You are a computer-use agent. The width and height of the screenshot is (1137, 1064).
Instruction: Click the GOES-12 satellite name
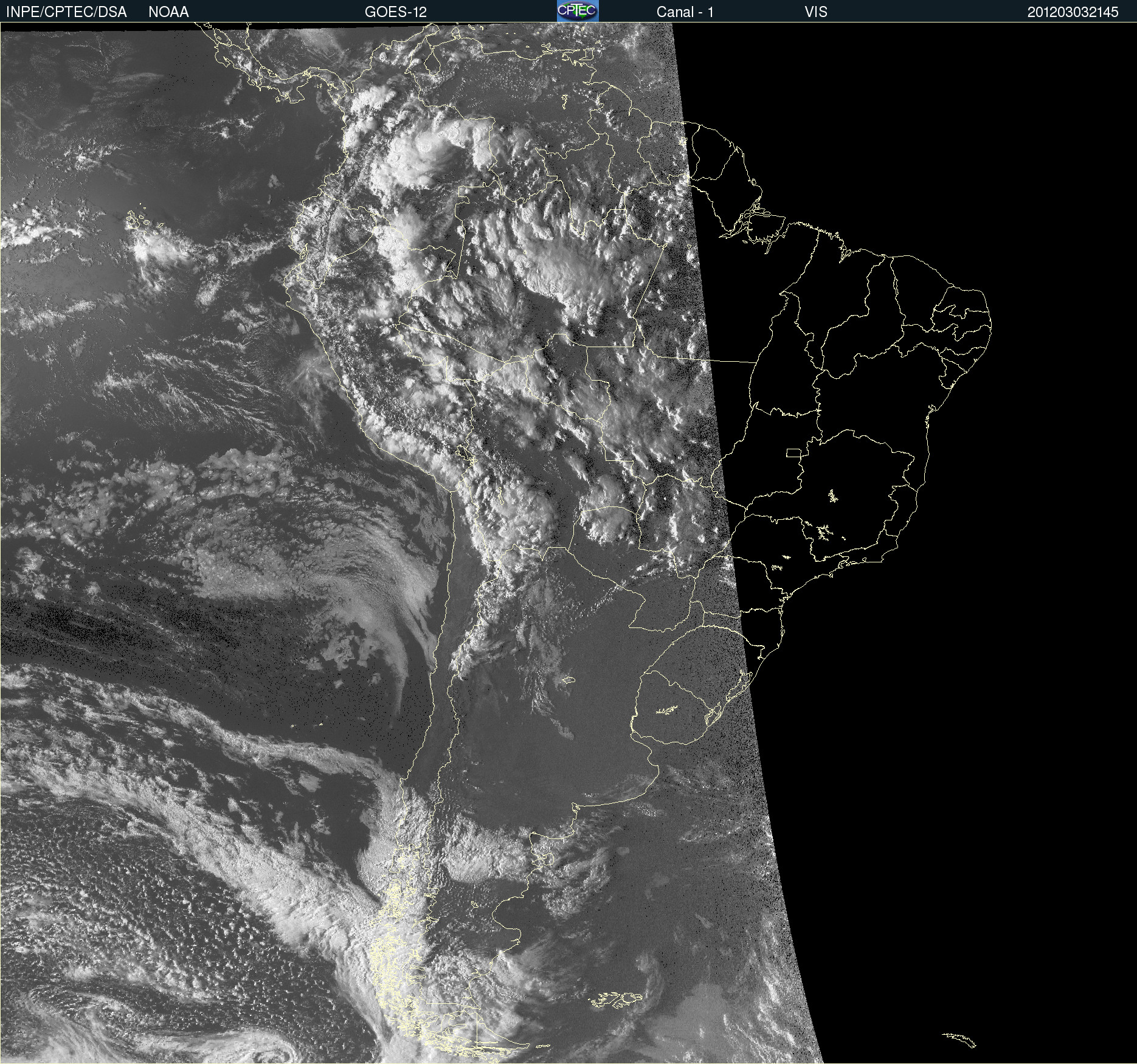[396, 12]
